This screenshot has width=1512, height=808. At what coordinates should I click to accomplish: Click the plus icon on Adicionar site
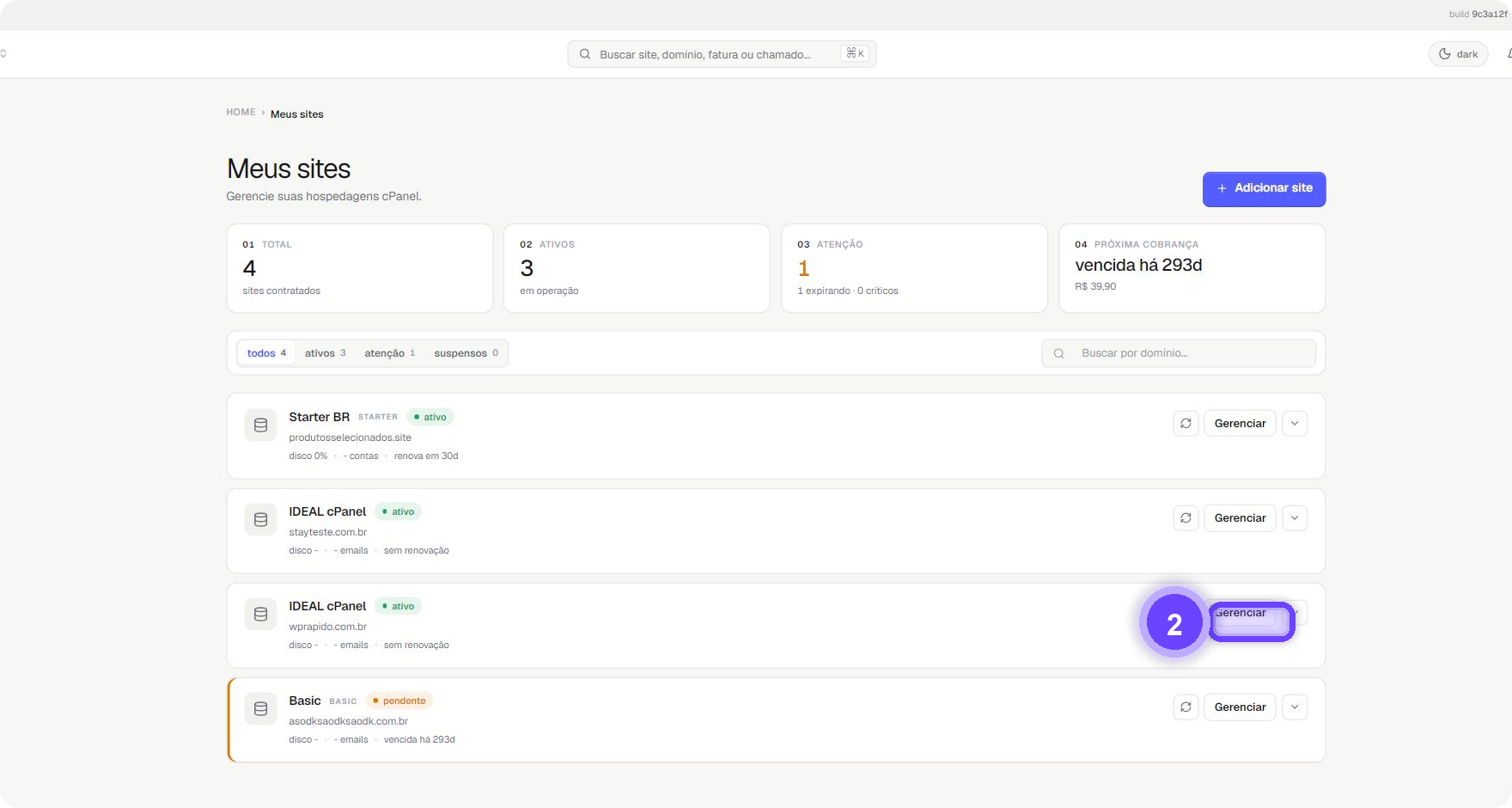(1222, 188)
